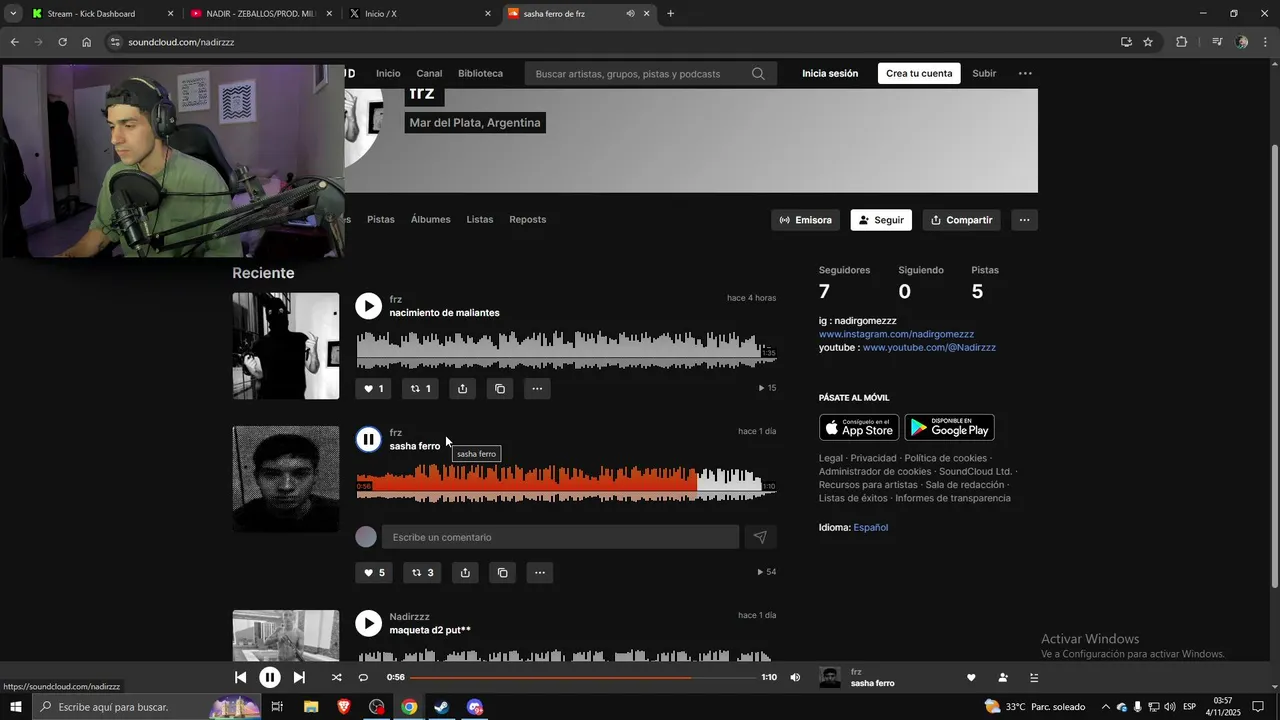Screen dimensions: 1280x720
Task: Switch to the Álbumes tab
Action: (431, 219)
